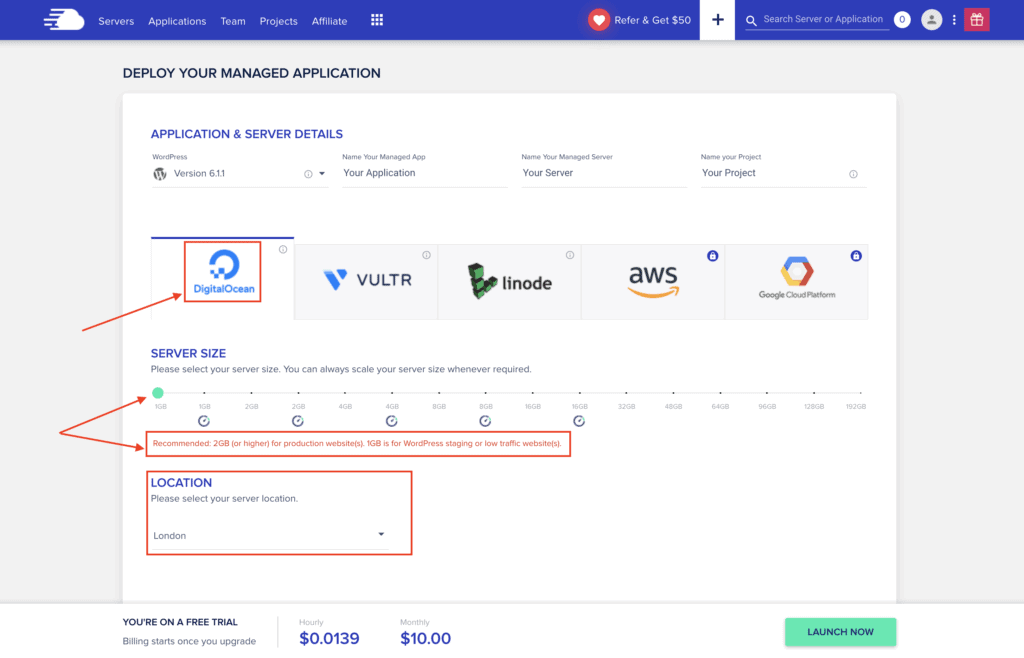Viewport: 1024px width, 658px height.
Task: Open the Projects menu
Action: (x=278, y=21)
